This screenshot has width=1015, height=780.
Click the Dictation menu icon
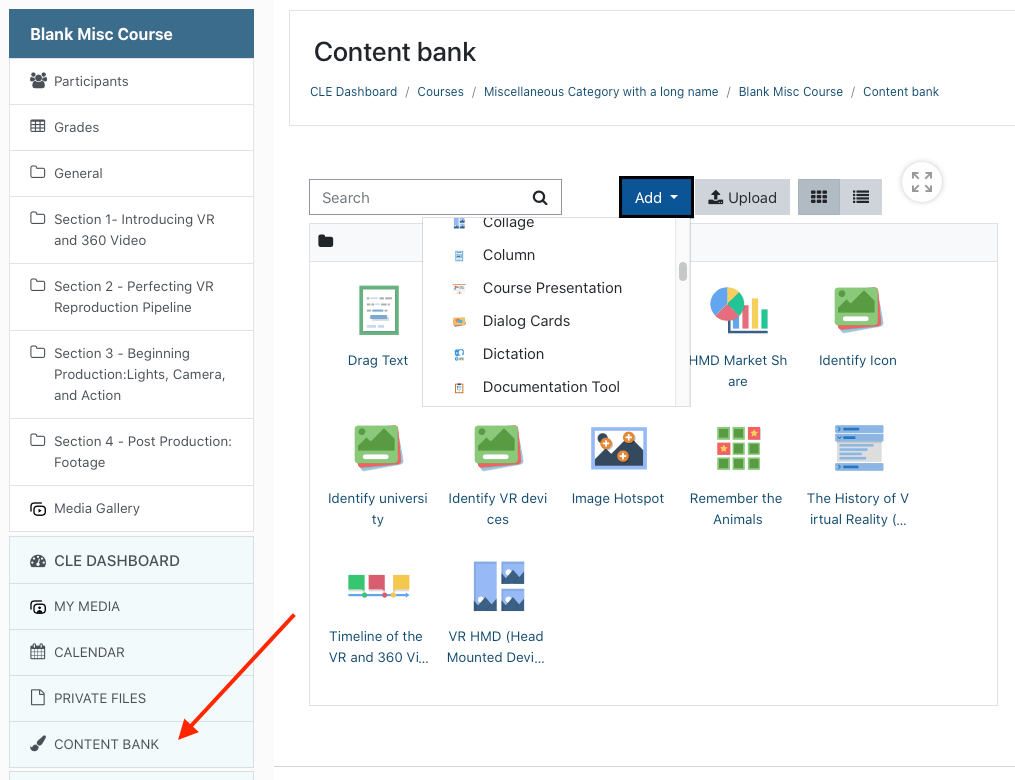click(x=459, y=355)
